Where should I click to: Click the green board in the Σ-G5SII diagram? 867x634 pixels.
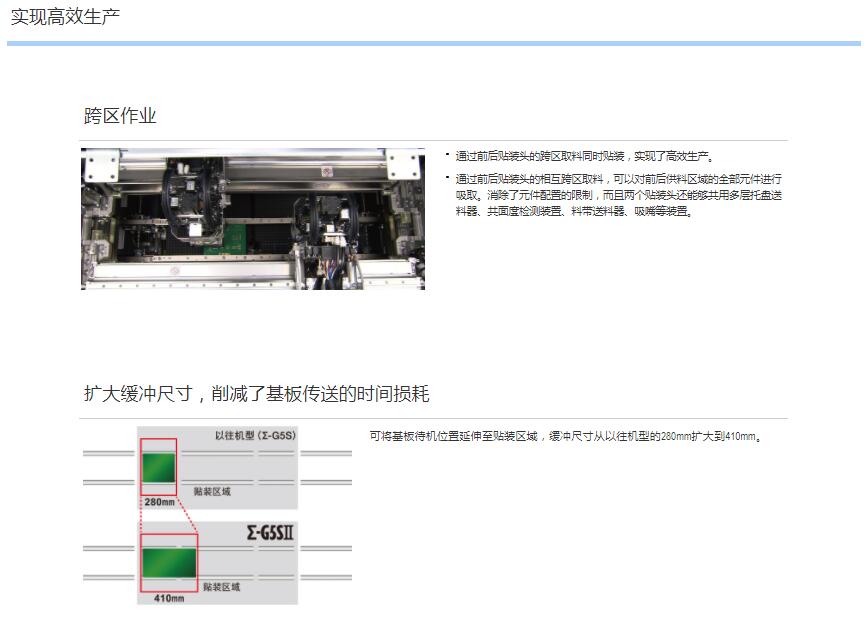[x=169, y=560]
